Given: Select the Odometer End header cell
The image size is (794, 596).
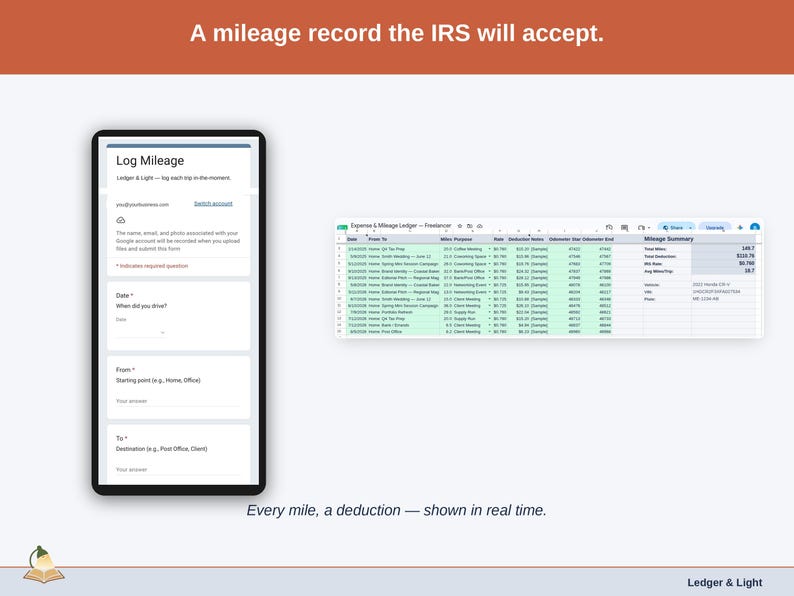Looking at the screenshot, I should [598, 239].
